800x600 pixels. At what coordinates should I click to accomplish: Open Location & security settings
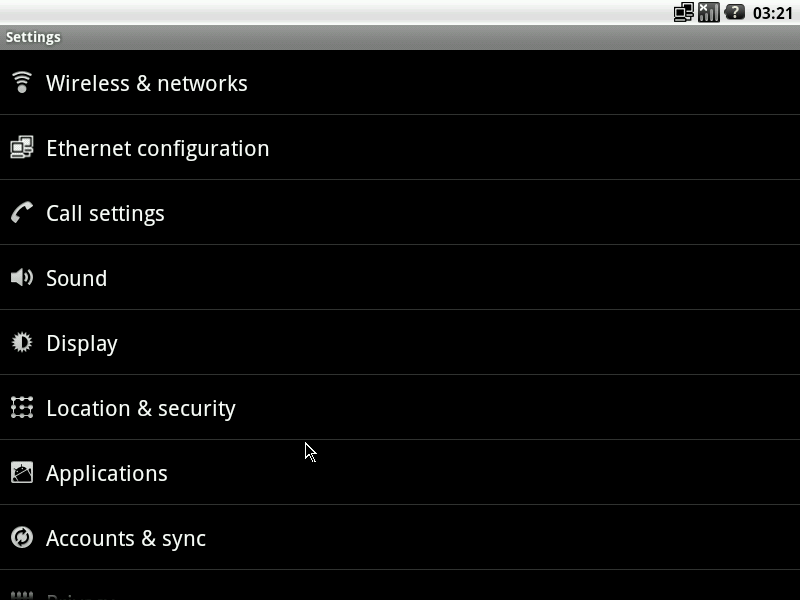pyautogui.click(x=400, y=408)
